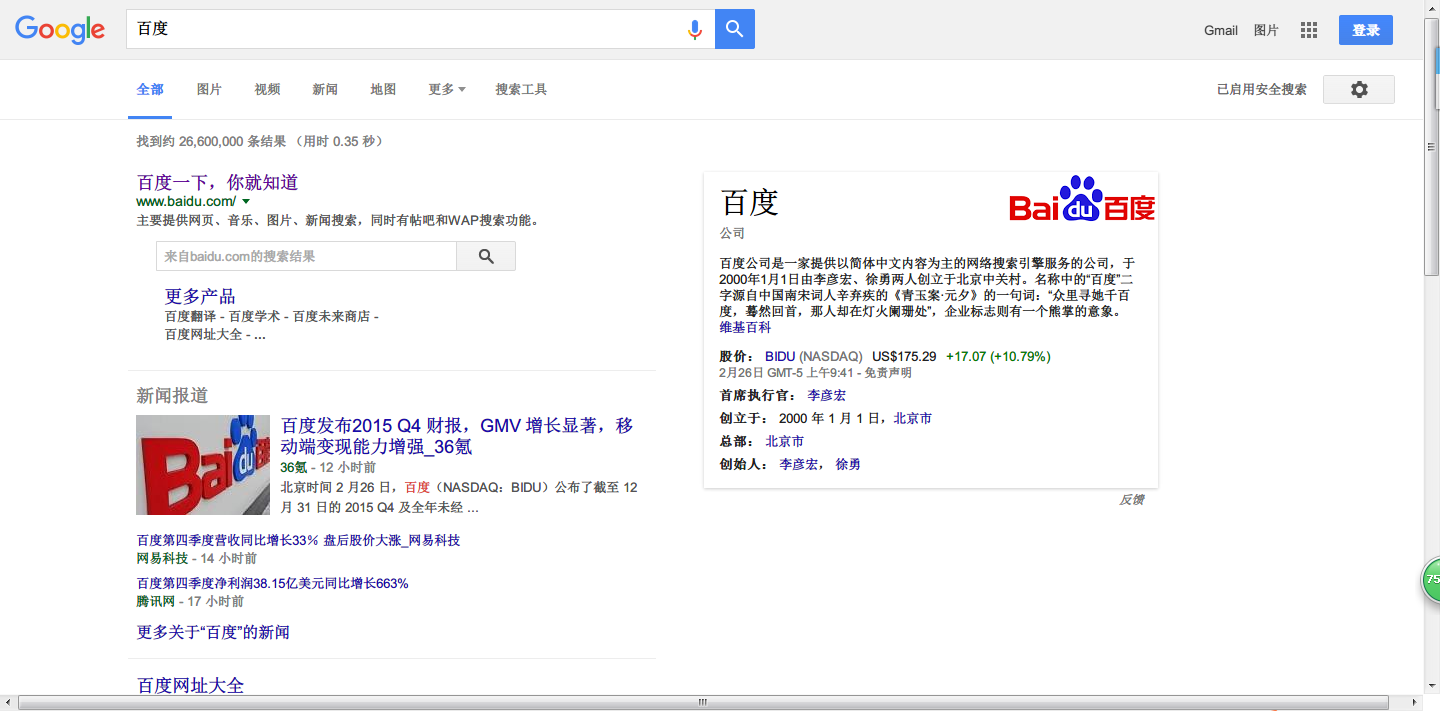This screenshot has height=711, width=1440.
Task: Open 搜索工具 options
Action: pyautogui.click(x=521, y=89)
